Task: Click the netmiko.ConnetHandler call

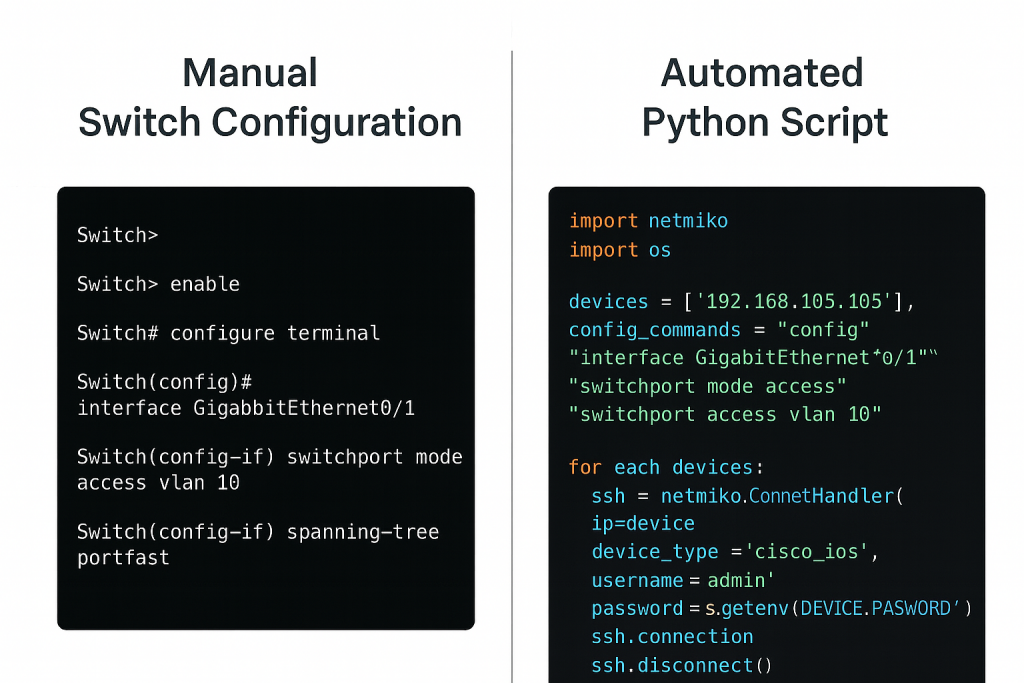Action: coord(747,495)
